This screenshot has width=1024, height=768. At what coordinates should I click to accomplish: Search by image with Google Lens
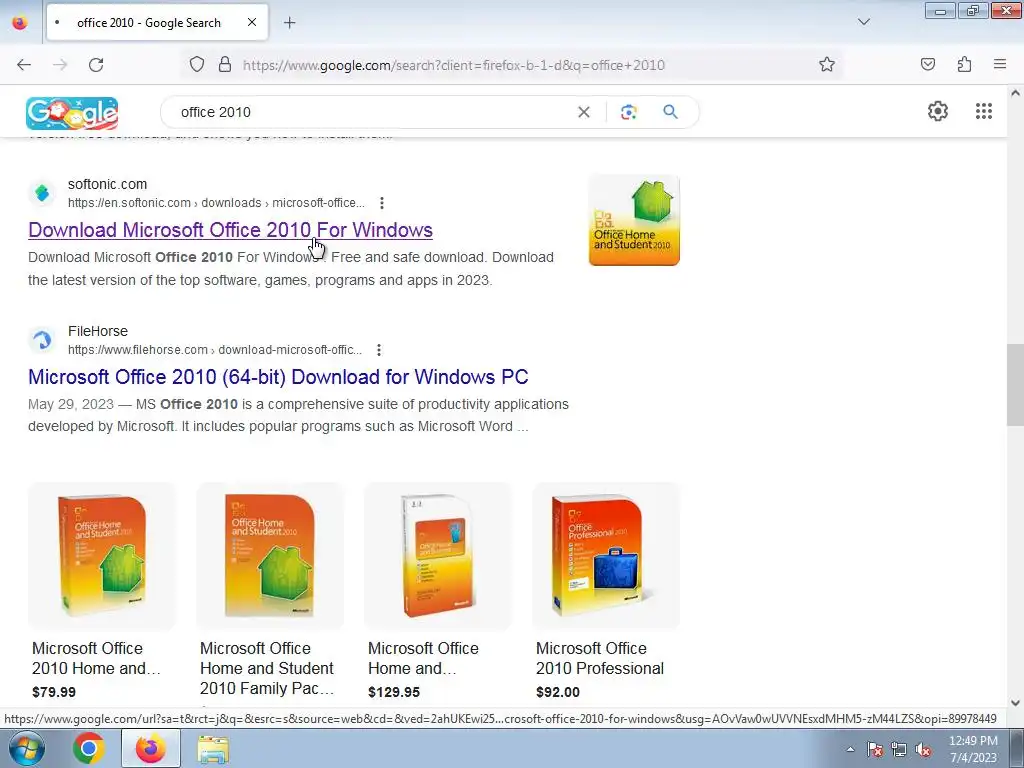[629, 112]
